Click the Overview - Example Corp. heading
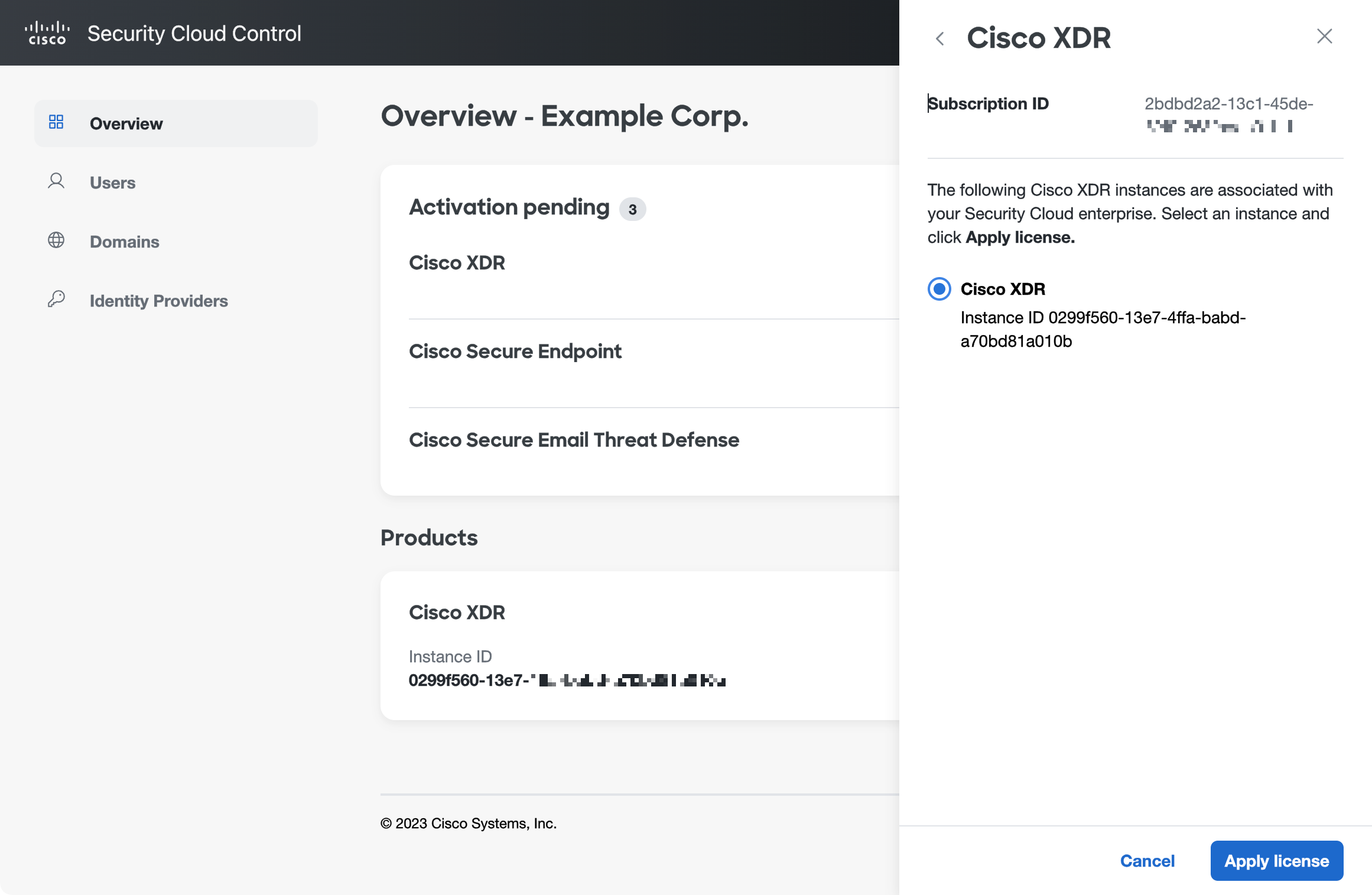This screenshot has height=895, width=1372. click(564, 116)
